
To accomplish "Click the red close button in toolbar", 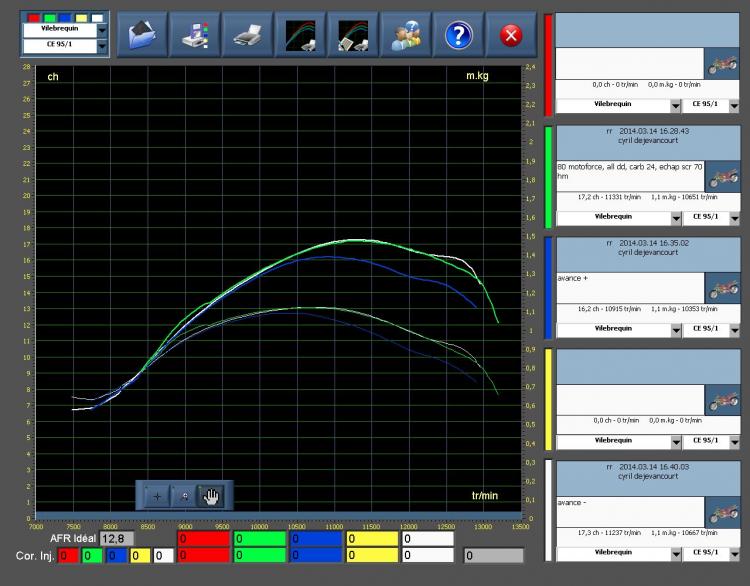I will [x=510, y=36].
